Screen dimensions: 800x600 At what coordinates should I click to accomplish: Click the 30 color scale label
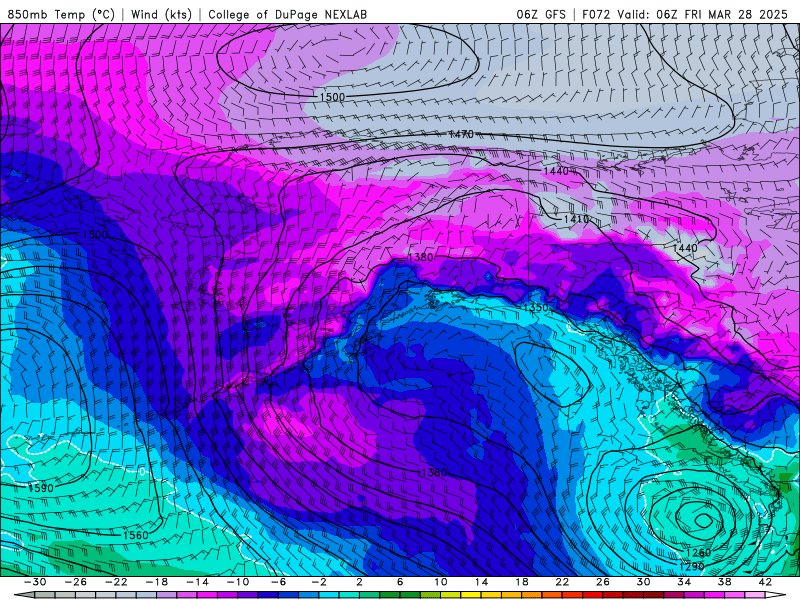point(643,582)
